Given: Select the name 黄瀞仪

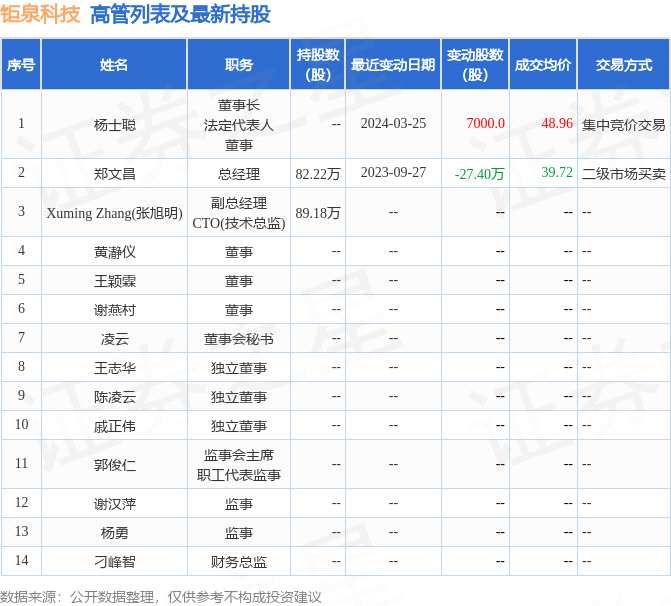Looking at the screenshot, I should point(114,252).
